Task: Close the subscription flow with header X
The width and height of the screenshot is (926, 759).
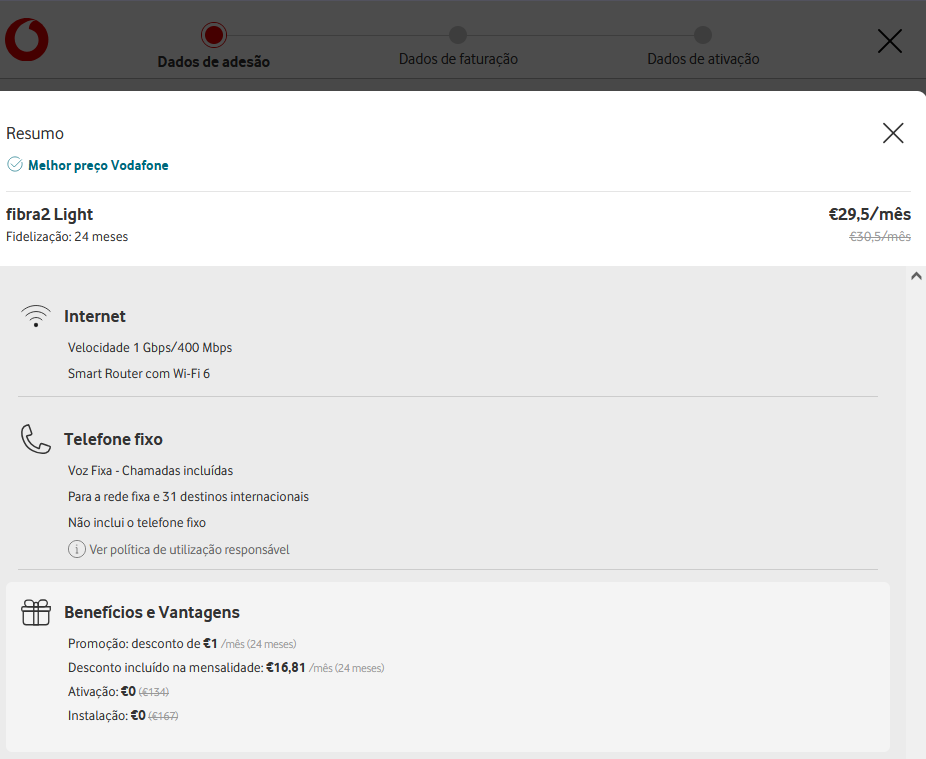Action: 889,41
